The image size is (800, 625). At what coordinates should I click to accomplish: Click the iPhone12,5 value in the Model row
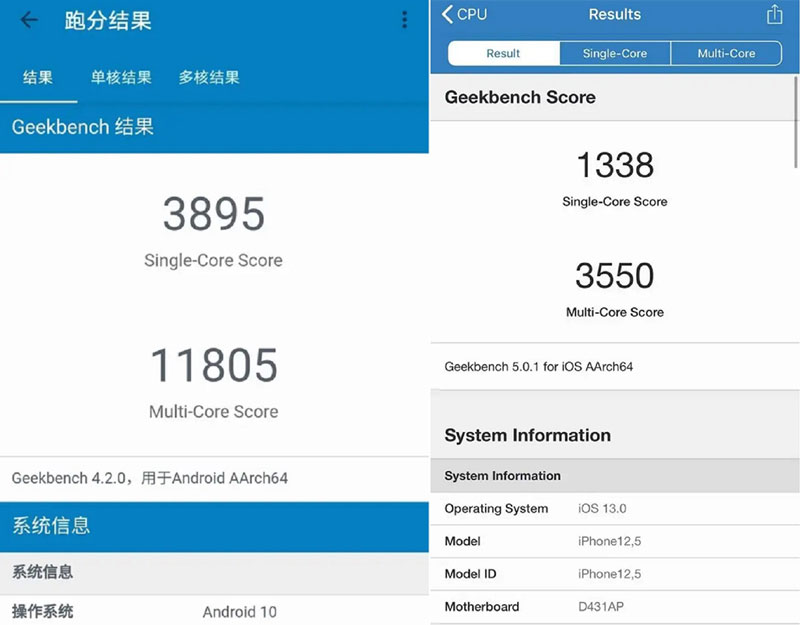[x=609, y=541]
